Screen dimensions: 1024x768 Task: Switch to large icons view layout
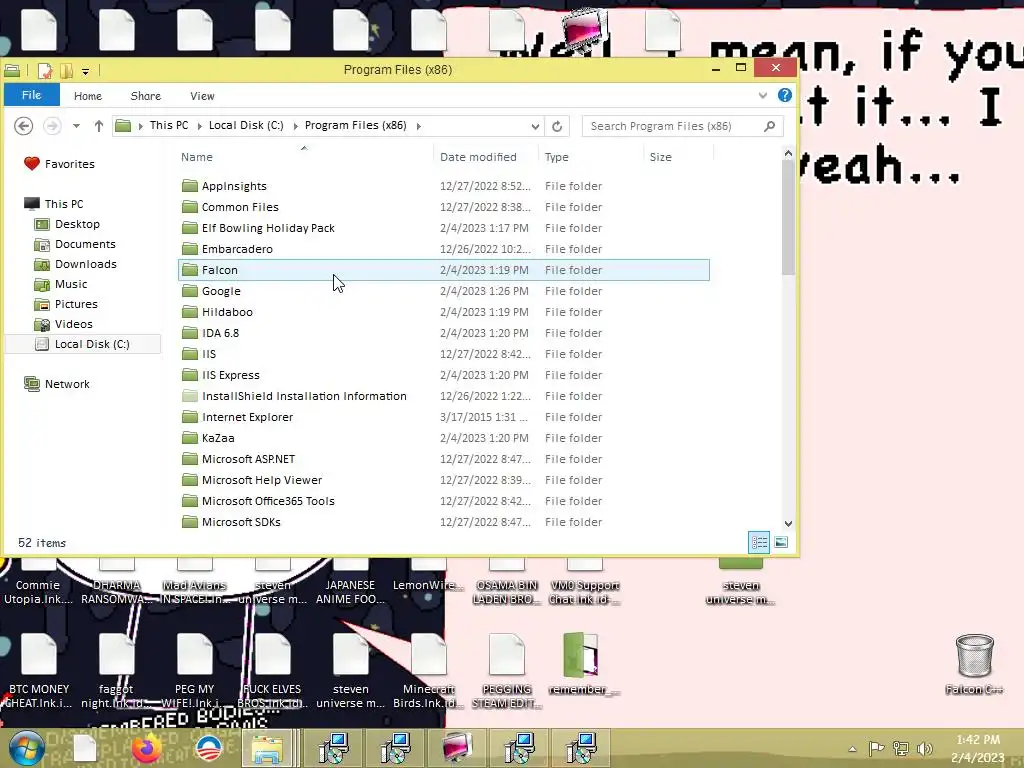[781, 542]
